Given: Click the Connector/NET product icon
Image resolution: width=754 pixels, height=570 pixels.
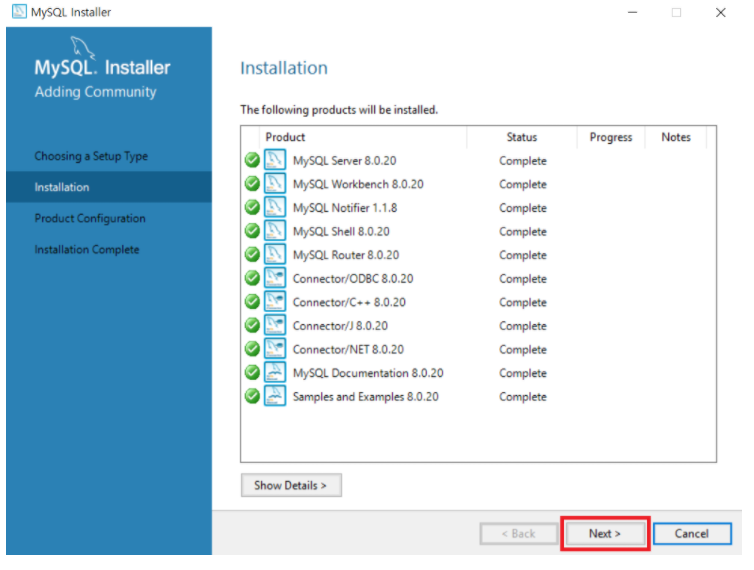Looking at the screenshot, I should coord(275,349).
